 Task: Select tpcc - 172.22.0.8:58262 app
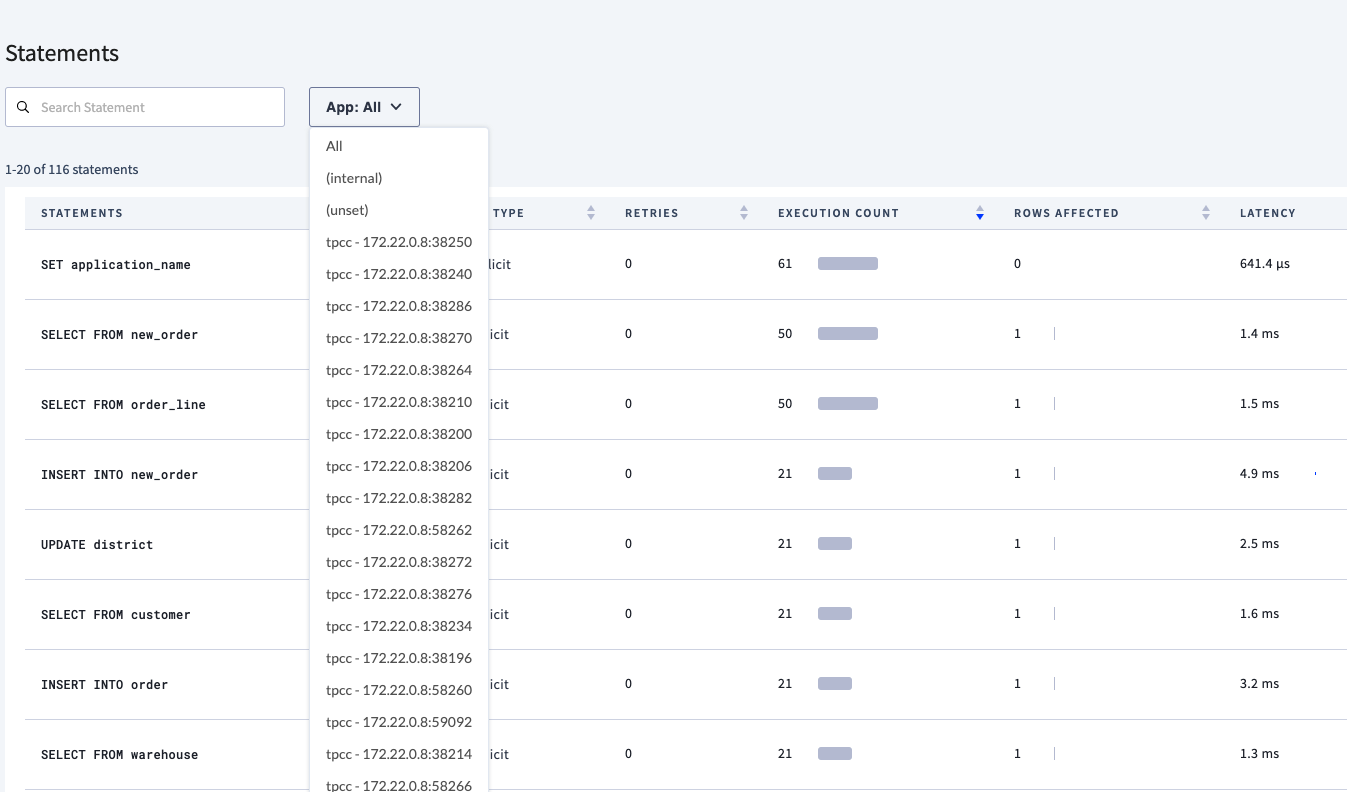click(x=399, y=530)
